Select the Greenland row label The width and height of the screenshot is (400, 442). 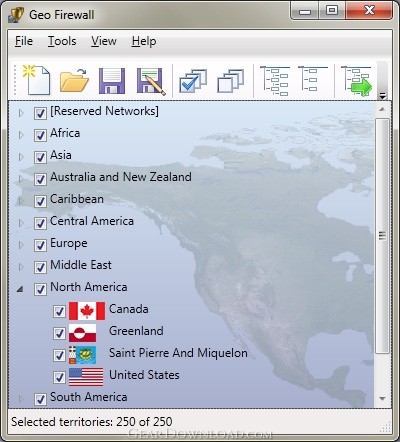(x=136, y=331)
